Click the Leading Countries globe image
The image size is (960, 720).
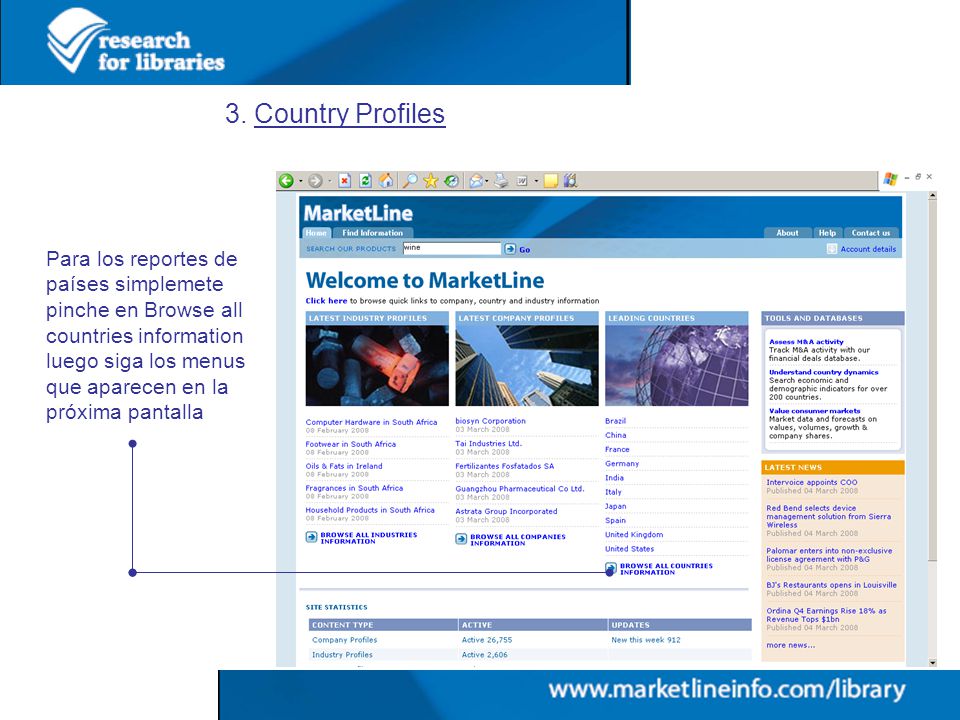tap(677, 366)
